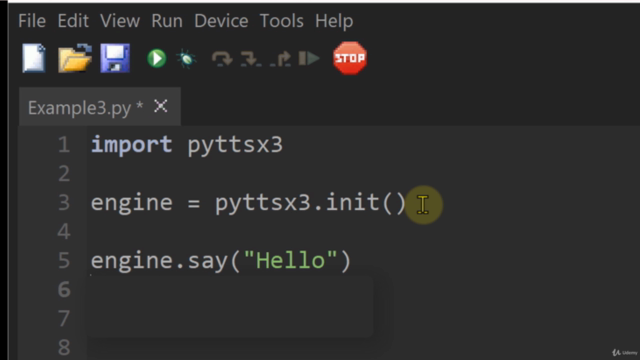Click the import keyword on line 1
The width and height of the screenshot is (640, 360).
click(x=131, y=145)
